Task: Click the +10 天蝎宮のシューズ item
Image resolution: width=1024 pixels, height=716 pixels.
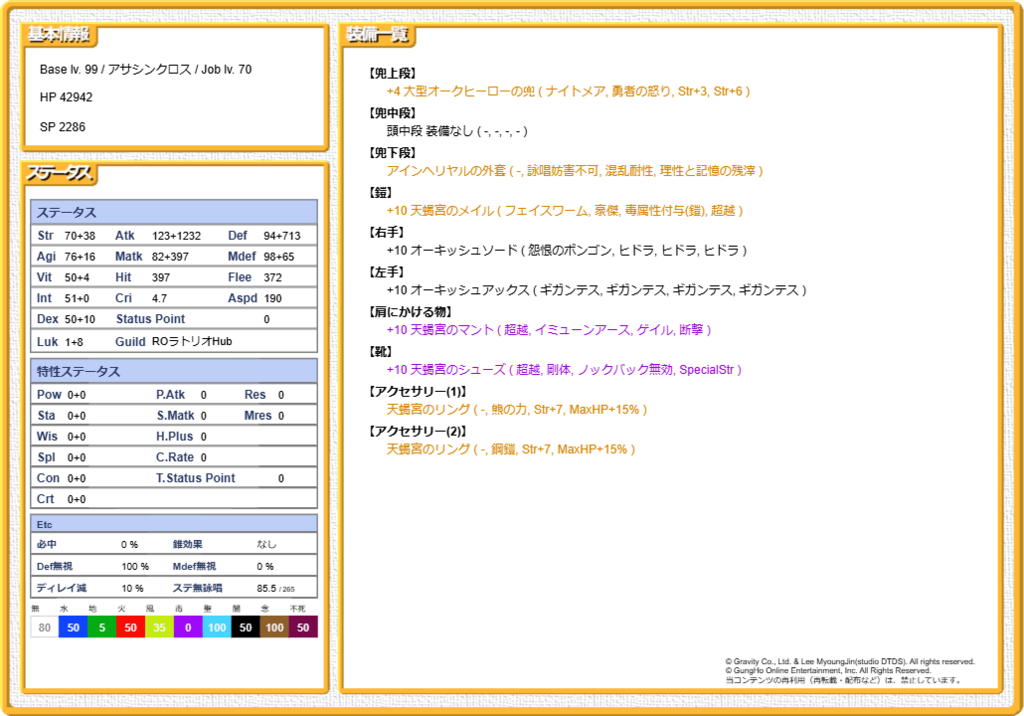Action: [x=564, y=370]
